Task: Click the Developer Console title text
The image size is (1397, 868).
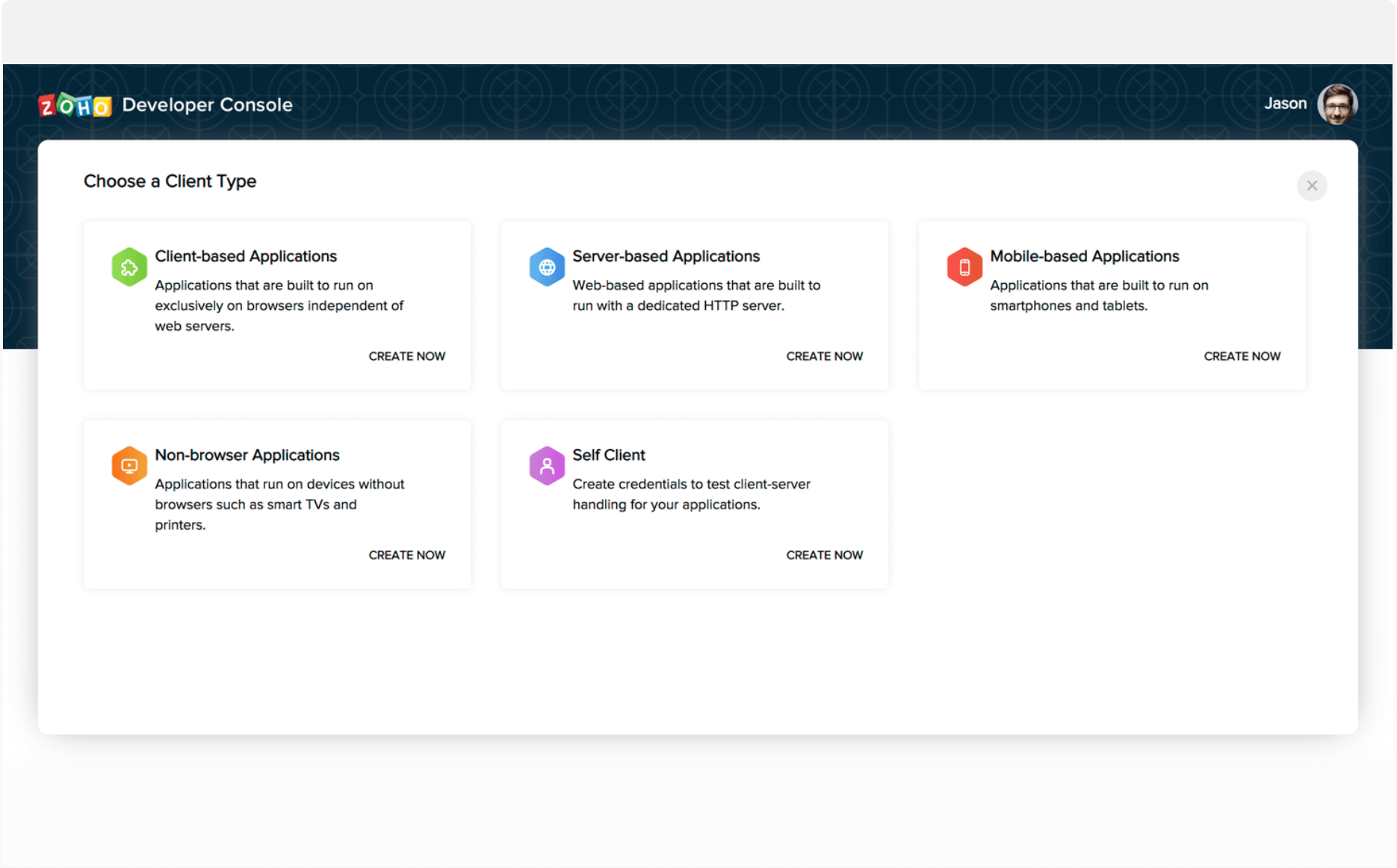Action: click(x=207, y=105)
